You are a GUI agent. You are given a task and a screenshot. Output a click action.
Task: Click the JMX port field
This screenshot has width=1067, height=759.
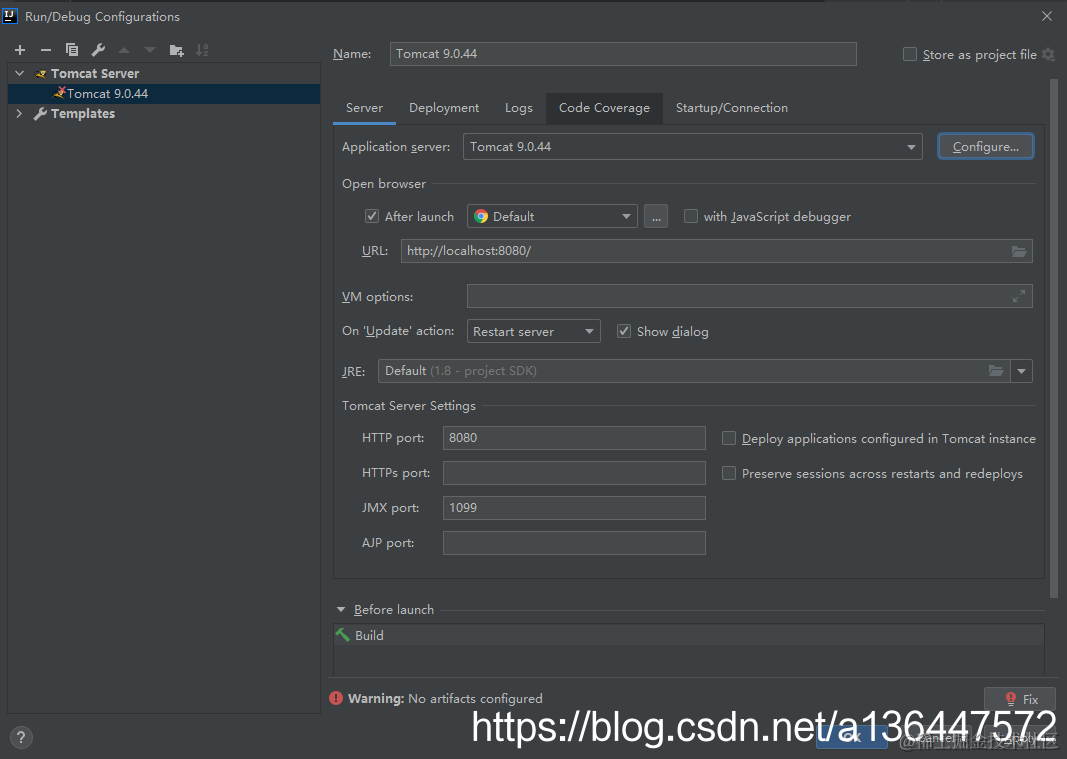[574, 508]
